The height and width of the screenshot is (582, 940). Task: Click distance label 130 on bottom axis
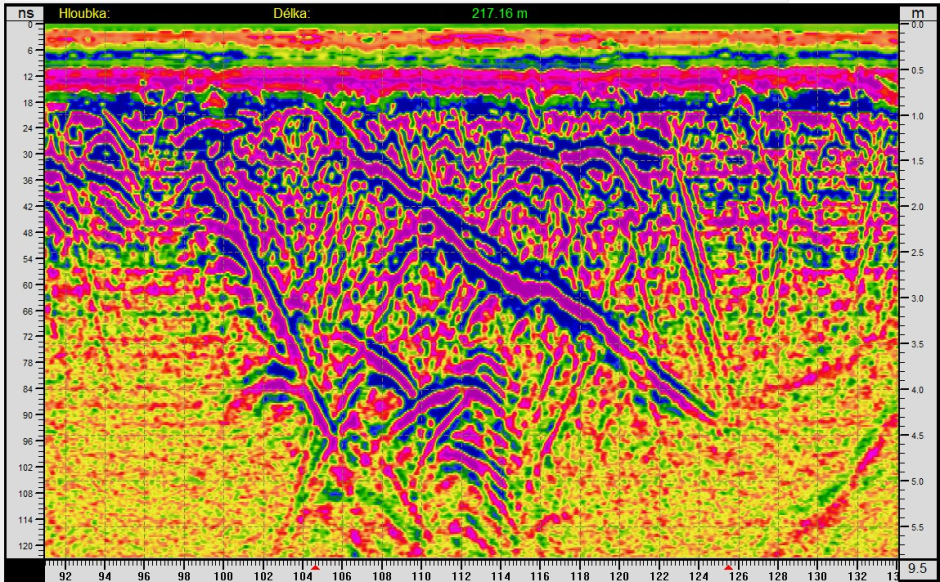pos(817,577)
